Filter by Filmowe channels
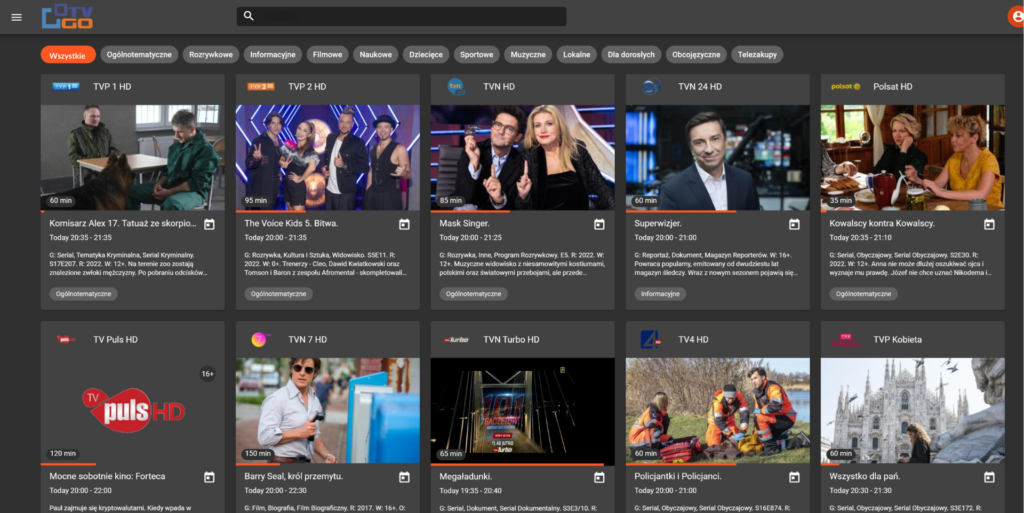The image size is (1024, 513). (x=327, y=55)
